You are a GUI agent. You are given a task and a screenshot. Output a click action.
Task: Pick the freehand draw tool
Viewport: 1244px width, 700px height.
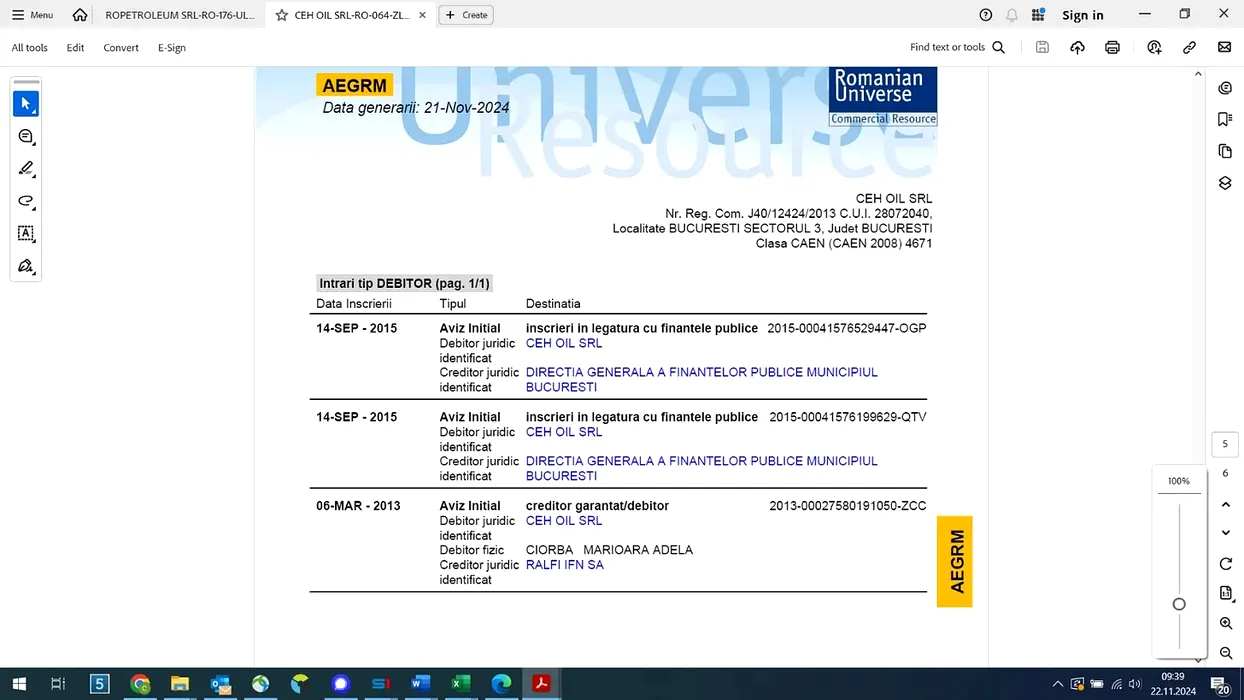coord(26,201)
